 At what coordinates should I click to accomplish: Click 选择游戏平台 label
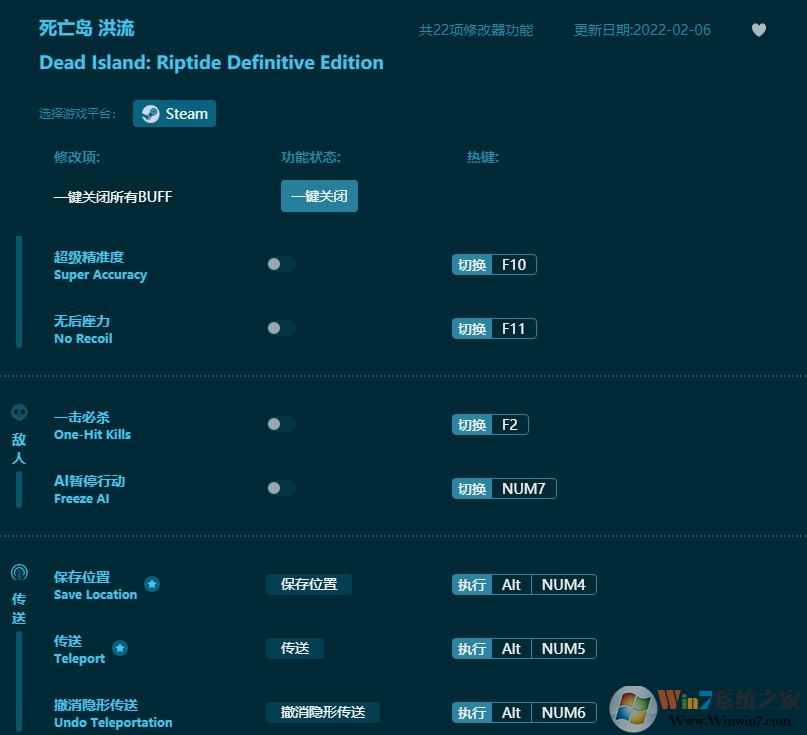[77, 114]
